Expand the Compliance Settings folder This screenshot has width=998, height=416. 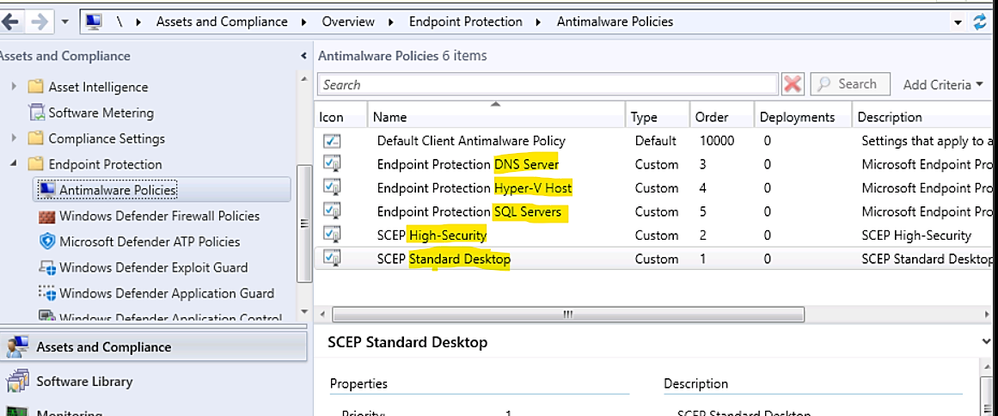pyautogui.click(x=14, y=139)
